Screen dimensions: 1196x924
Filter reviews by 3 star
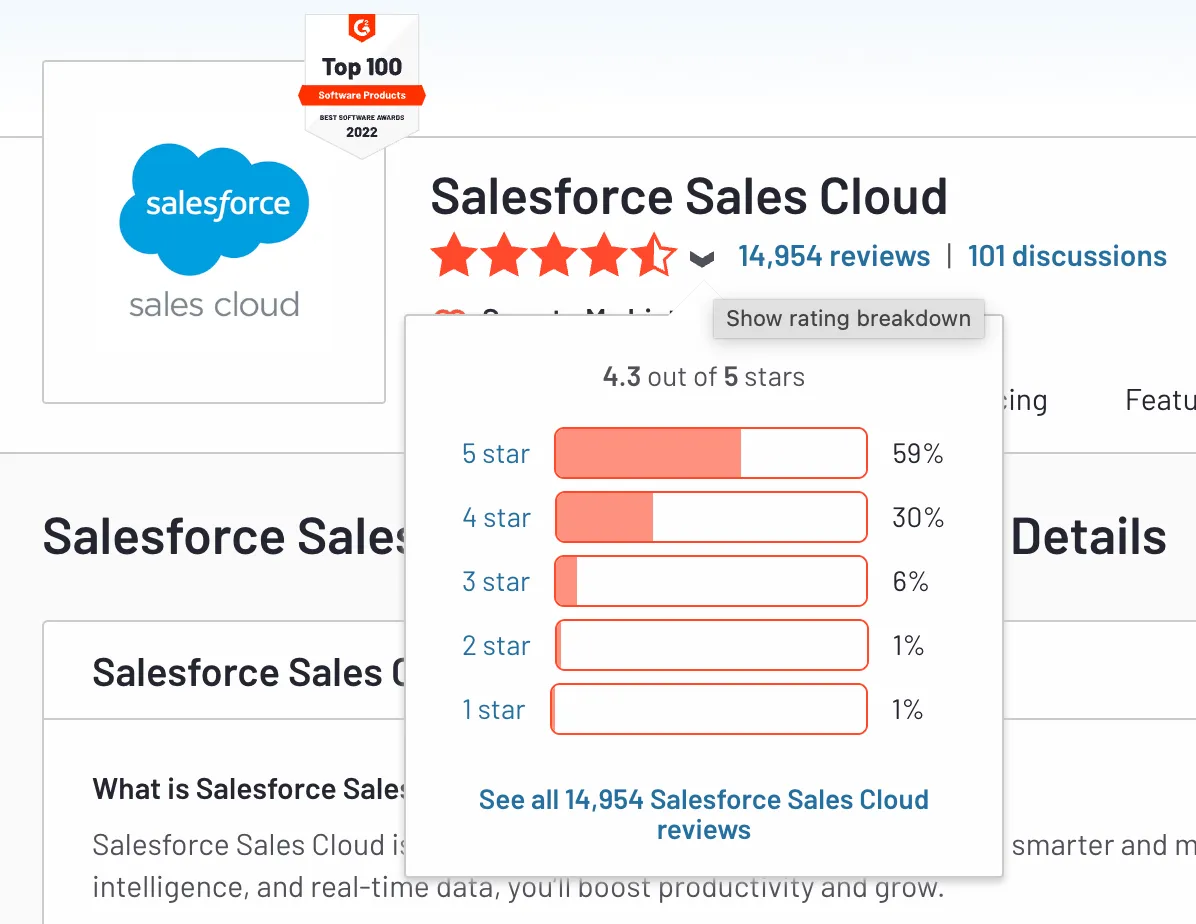[496, 582]
